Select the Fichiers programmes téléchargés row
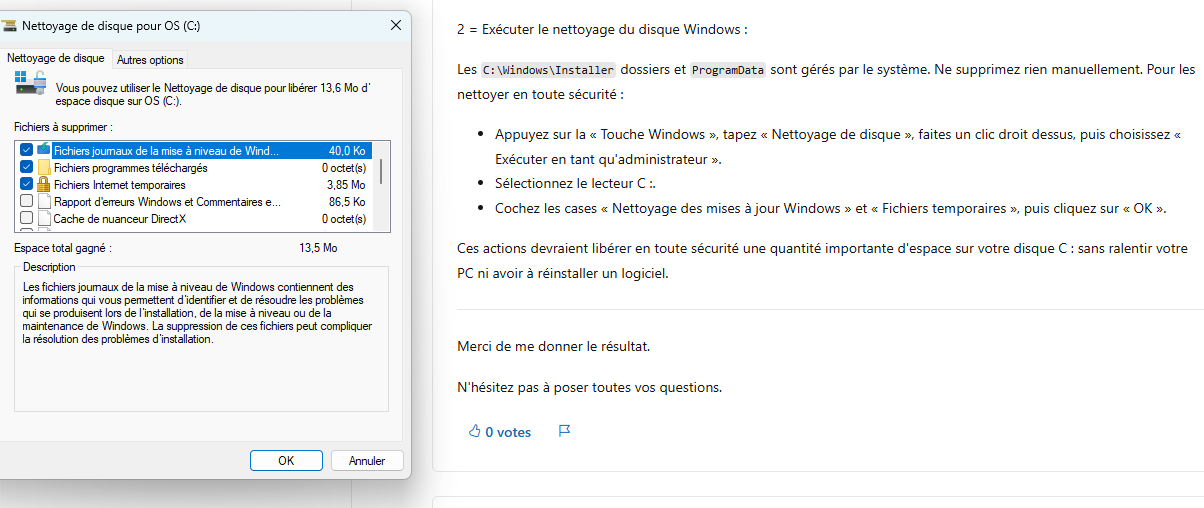 pyautogui.click(x=194, y=167)
